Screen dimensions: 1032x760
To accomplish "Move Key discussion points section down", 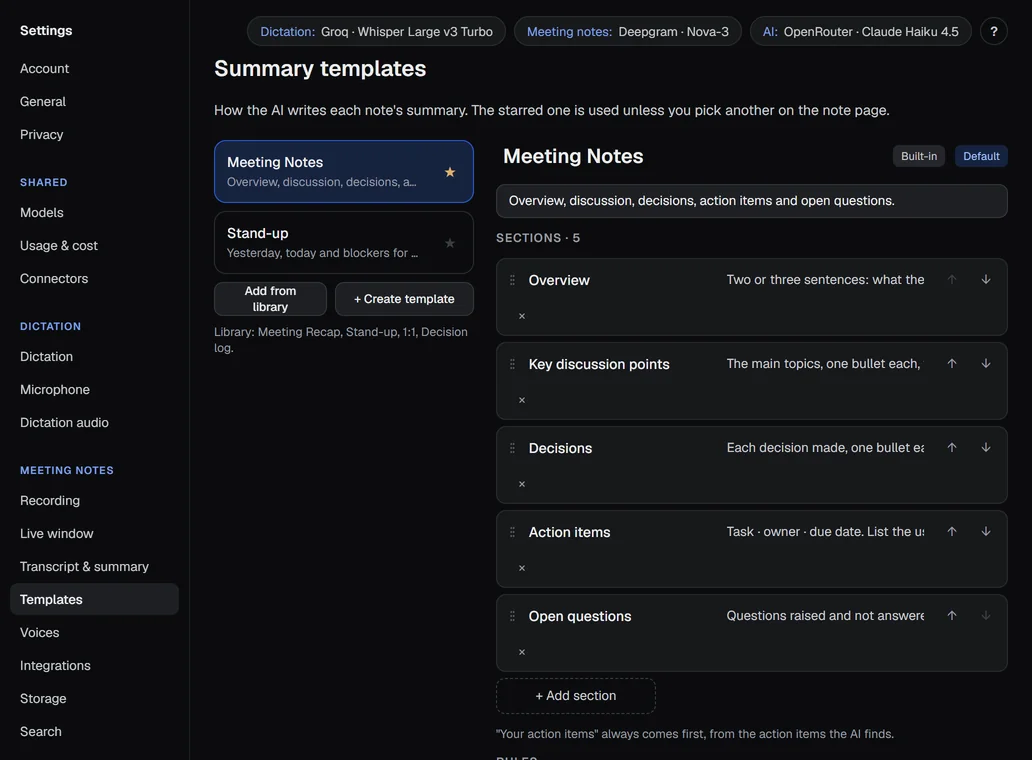I will 985,363.
